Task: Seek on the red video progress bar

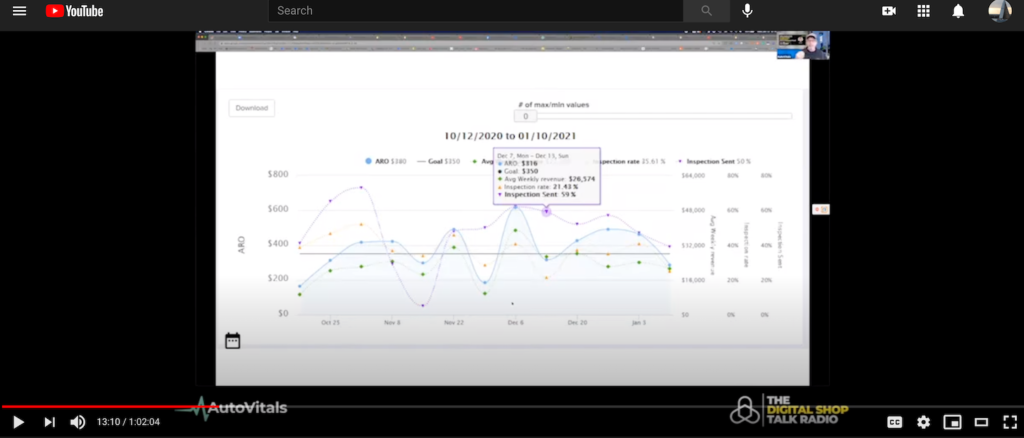Action: pos(512,407)
